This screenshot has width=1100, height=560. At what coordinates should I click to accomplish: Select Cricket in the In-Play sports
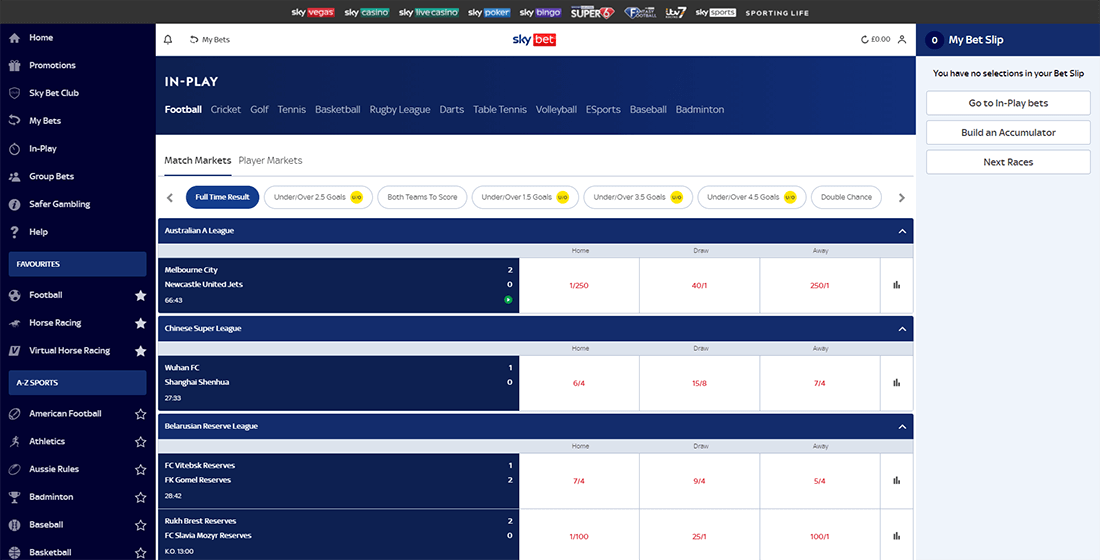pyautogui.click(x=226, y=109)
